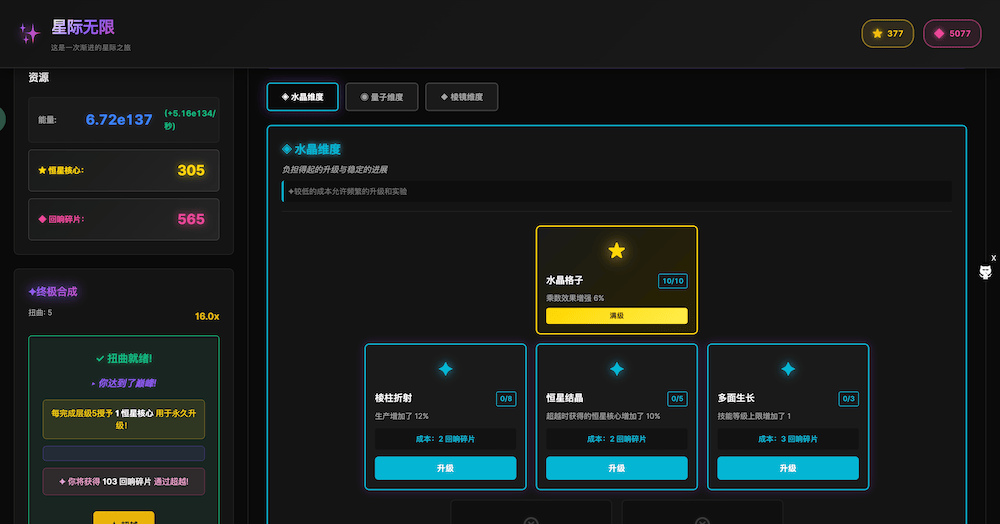Click the cyan sparkle icon on 棱柱折射 card
The image size is (1000, 524).
coord(445,369)
